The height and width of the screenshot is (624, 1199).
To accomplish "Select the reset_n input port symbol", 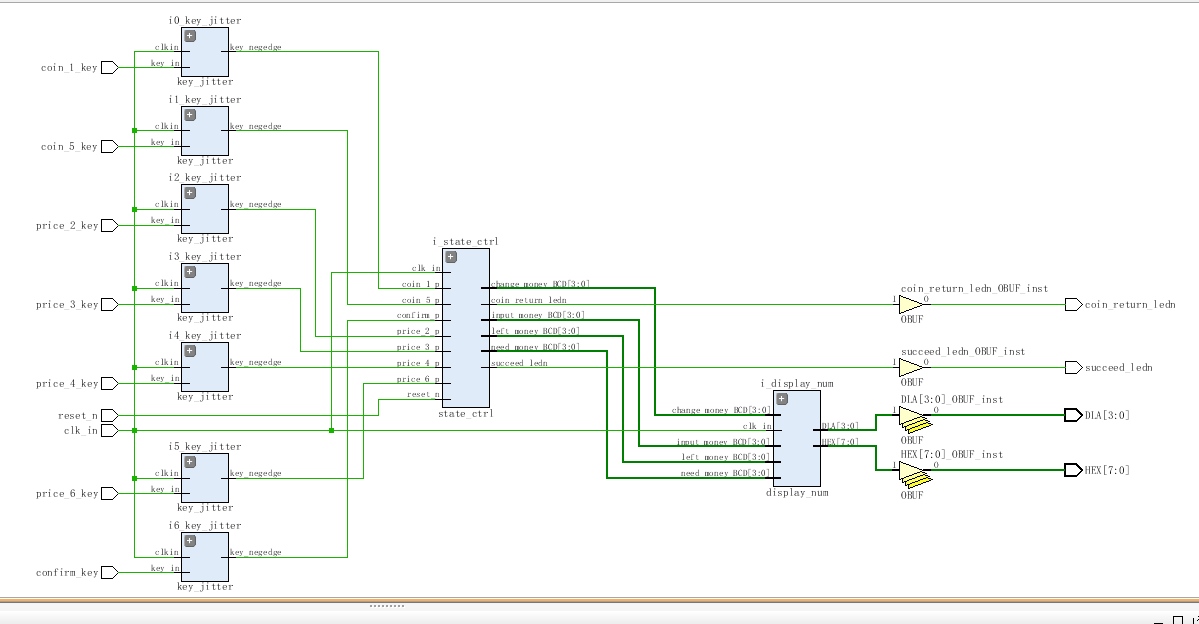I will click(110, 415).
